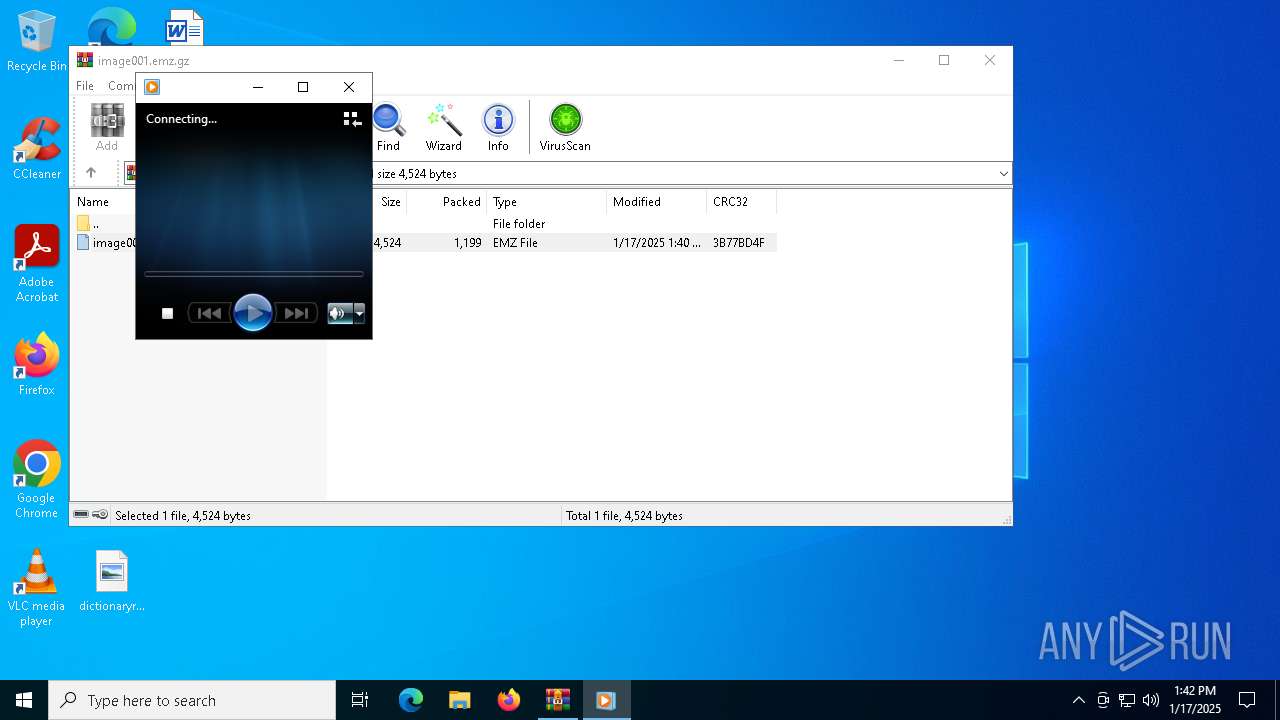The height and width of the screenshot is (720, 1280).
Task: Switch Media Player to Library view
Action: coord(352,119)
